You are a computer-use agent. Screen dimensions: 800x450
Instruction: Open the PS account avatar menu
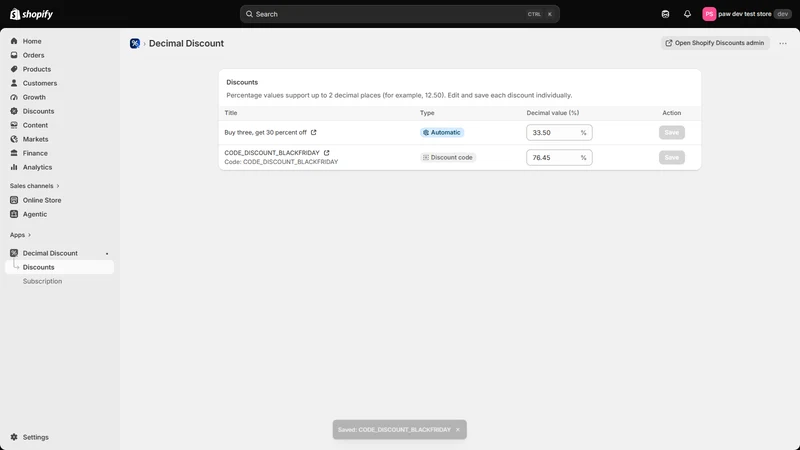pyautogui.click(x=709, y=14)
